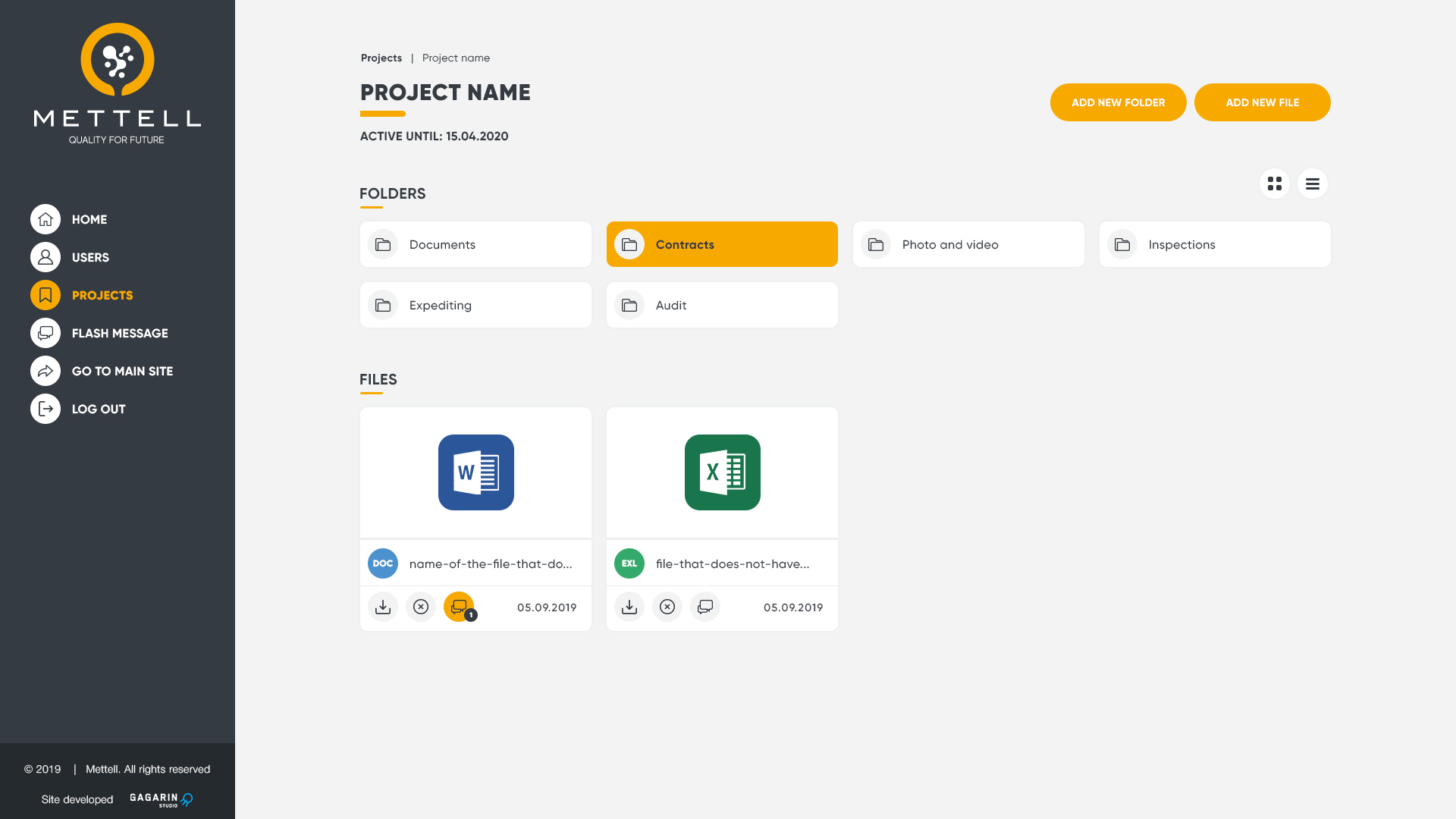Download the Word document file
This screenshot has width=1456, height=819.
tap(383, 607)
